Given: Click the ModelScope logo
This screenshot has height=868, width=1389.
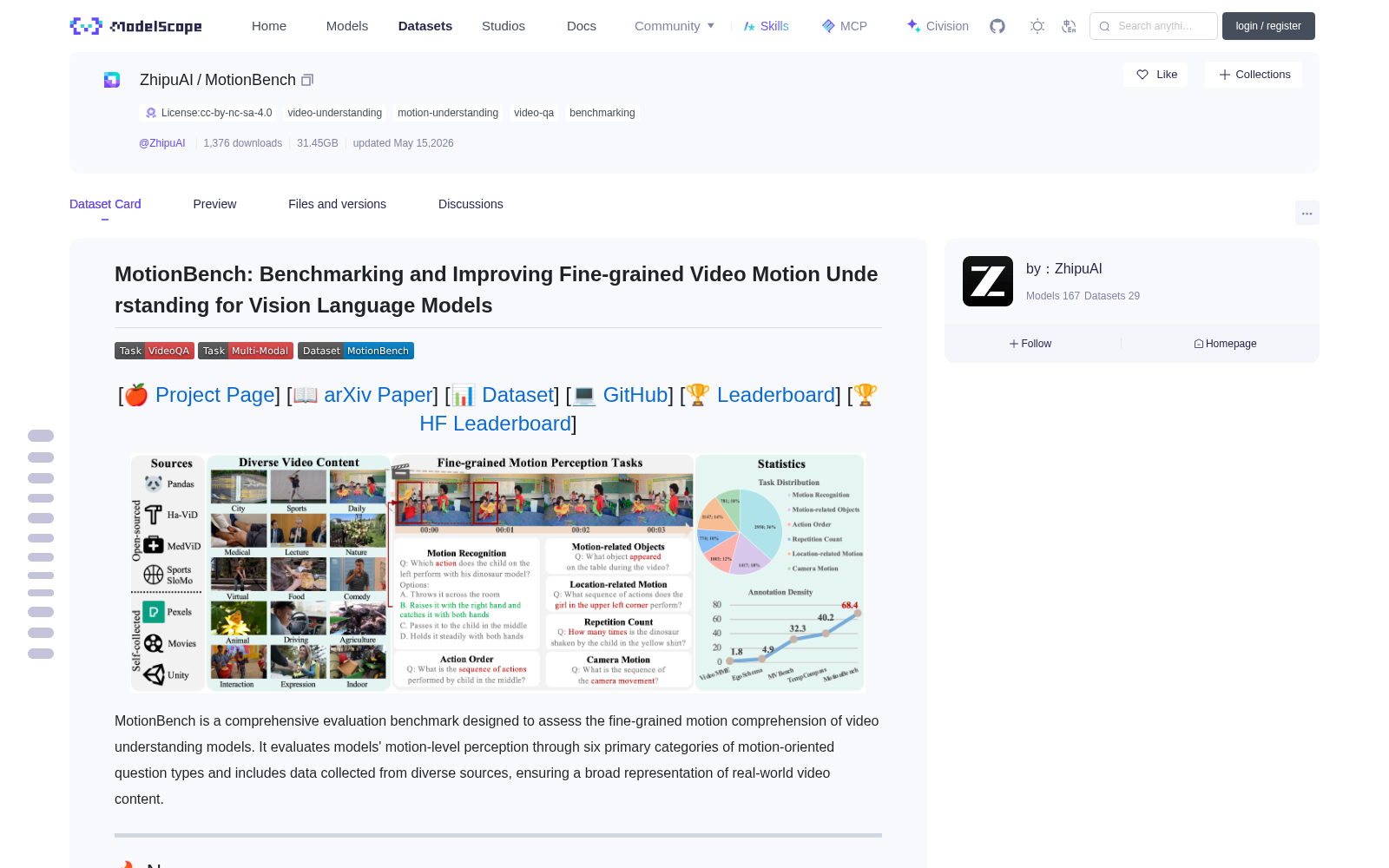Looking at the screenshot, I should (x=136, y=26).
